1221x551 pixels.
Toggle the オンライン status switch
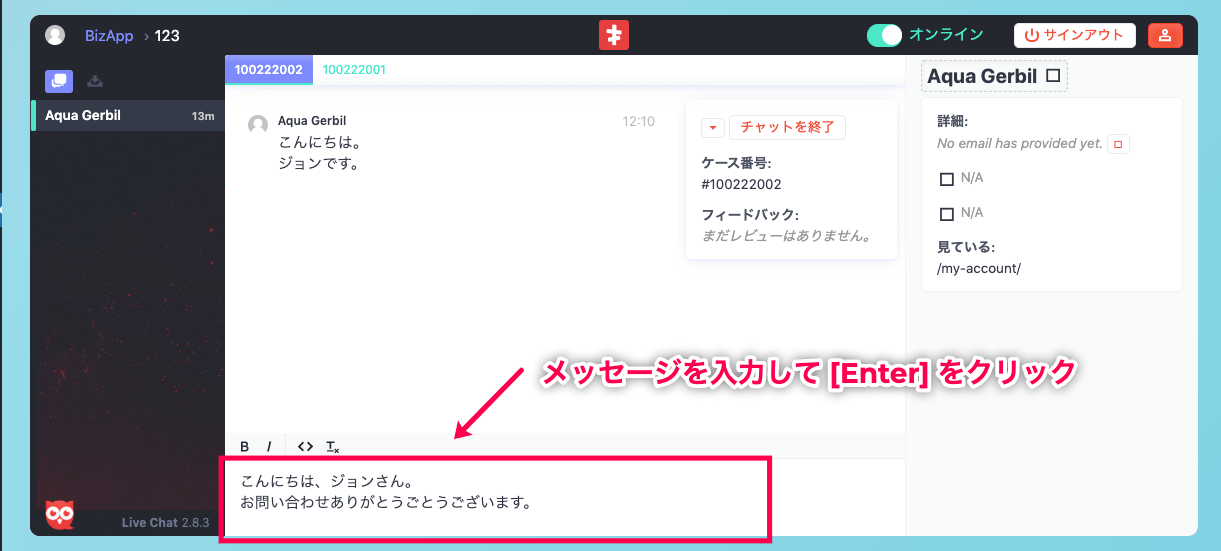884,35
